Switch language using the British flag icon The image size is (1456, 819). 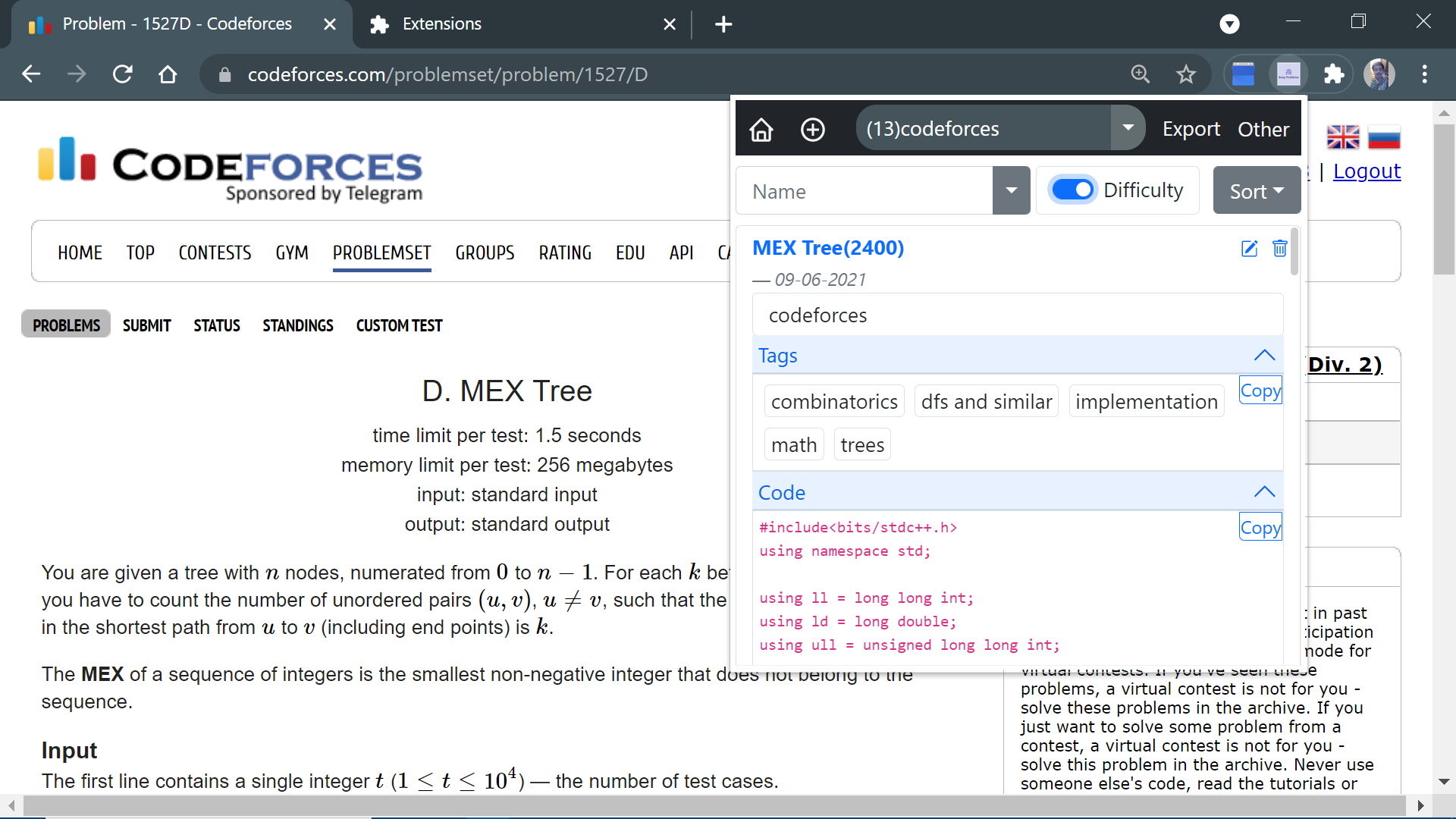tap(1343, 137)
